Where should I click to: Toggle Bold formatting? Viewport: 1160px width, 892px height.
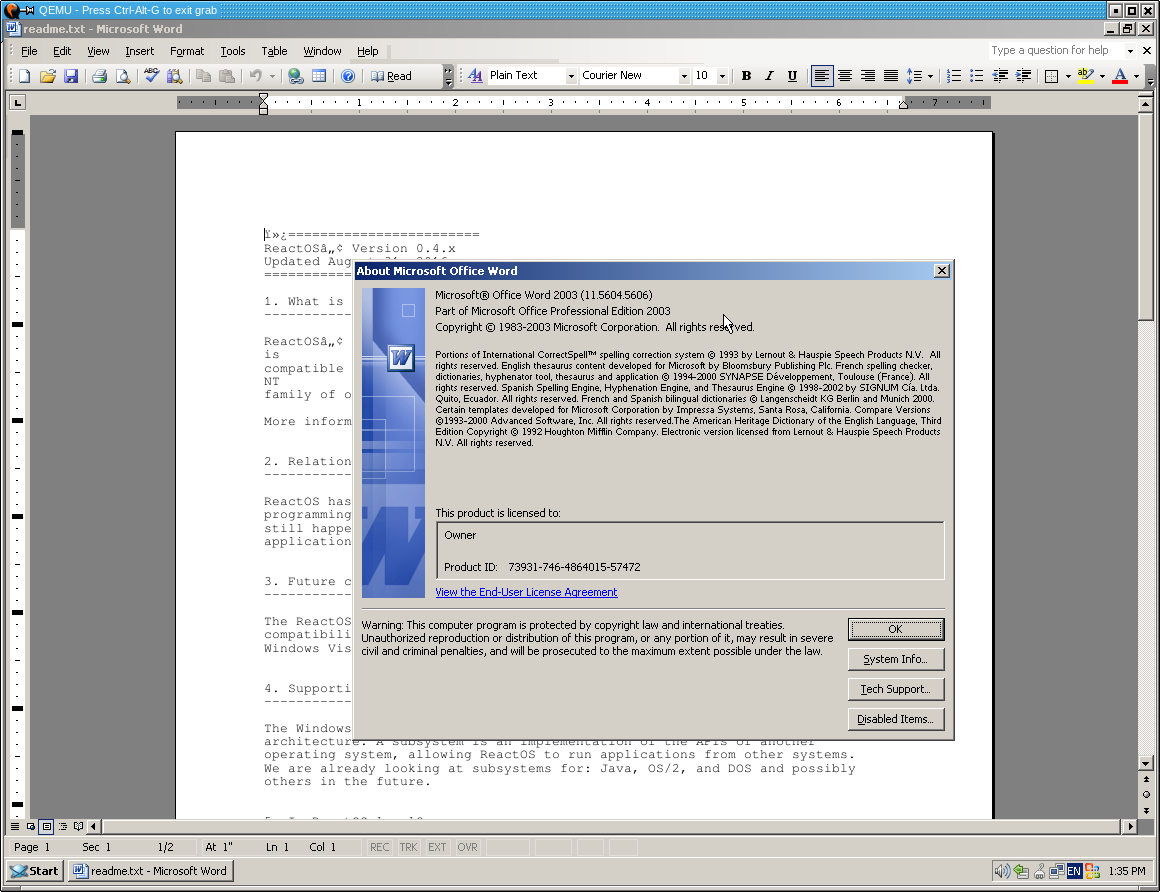[x=746, y=76]
